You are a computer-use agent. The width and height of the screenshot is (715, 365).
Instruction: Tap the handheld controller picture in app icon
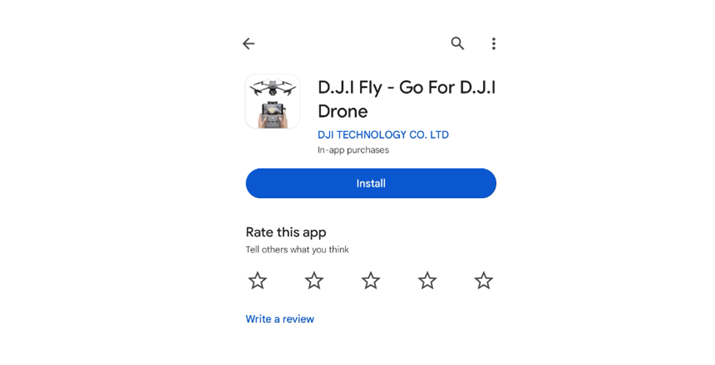[x=273, y=115]
